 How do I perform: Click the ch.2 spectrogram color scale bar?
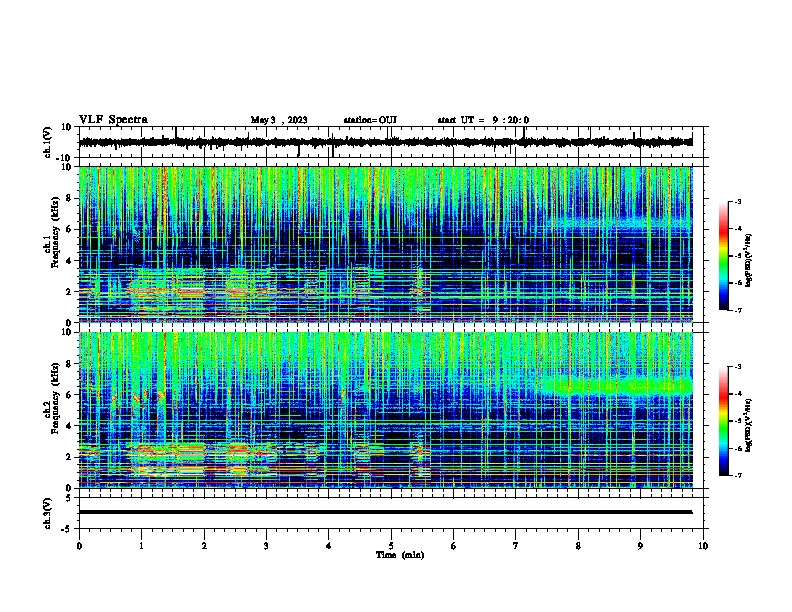click(x=724, y=421)
